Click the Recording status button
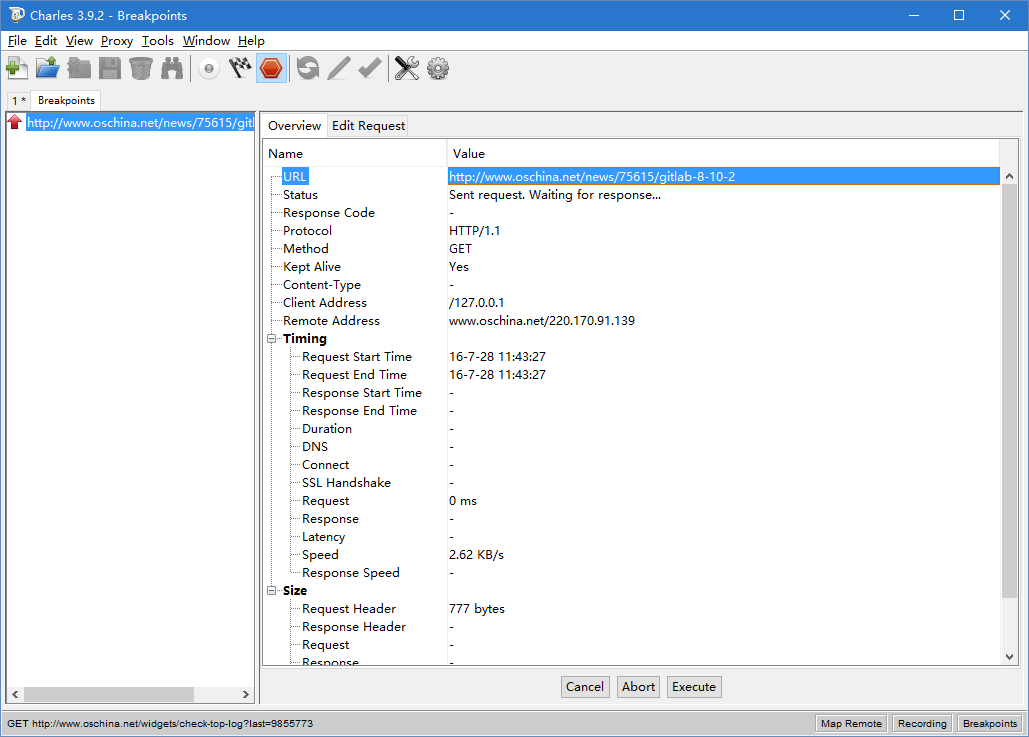Viewport: 1029px width, 737px height. [922, 723]
